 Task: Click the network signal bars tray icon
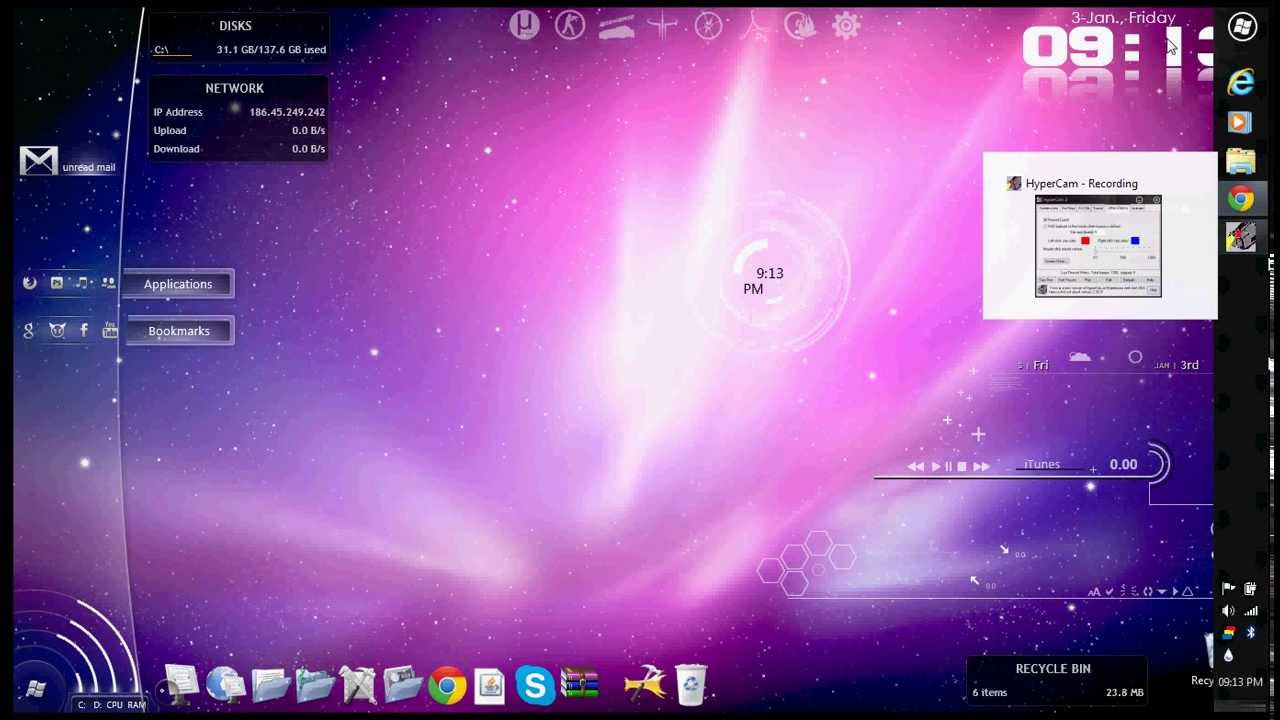coord(1250,611)
